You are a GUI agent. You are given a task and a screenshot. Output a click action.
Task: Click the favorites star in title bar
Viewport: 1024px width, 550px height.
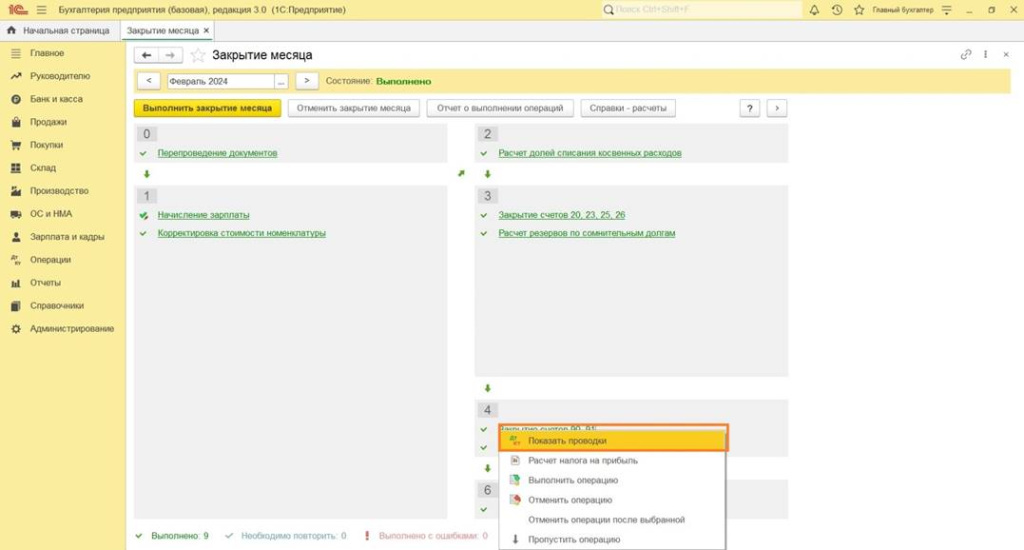(x=857, y=10)
